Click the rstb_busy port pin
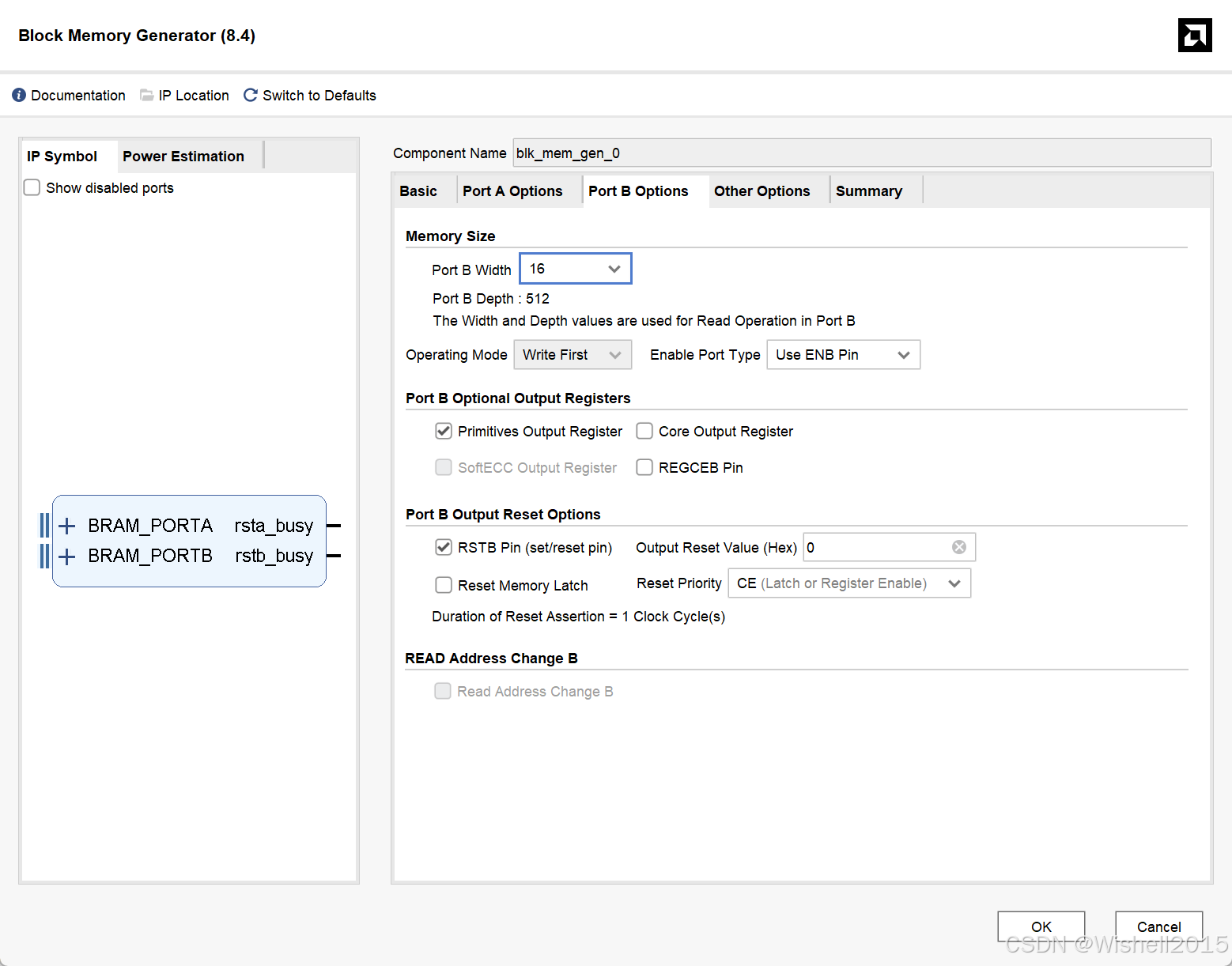This screenshot has width=1232, height=966. tap(334, 556)
